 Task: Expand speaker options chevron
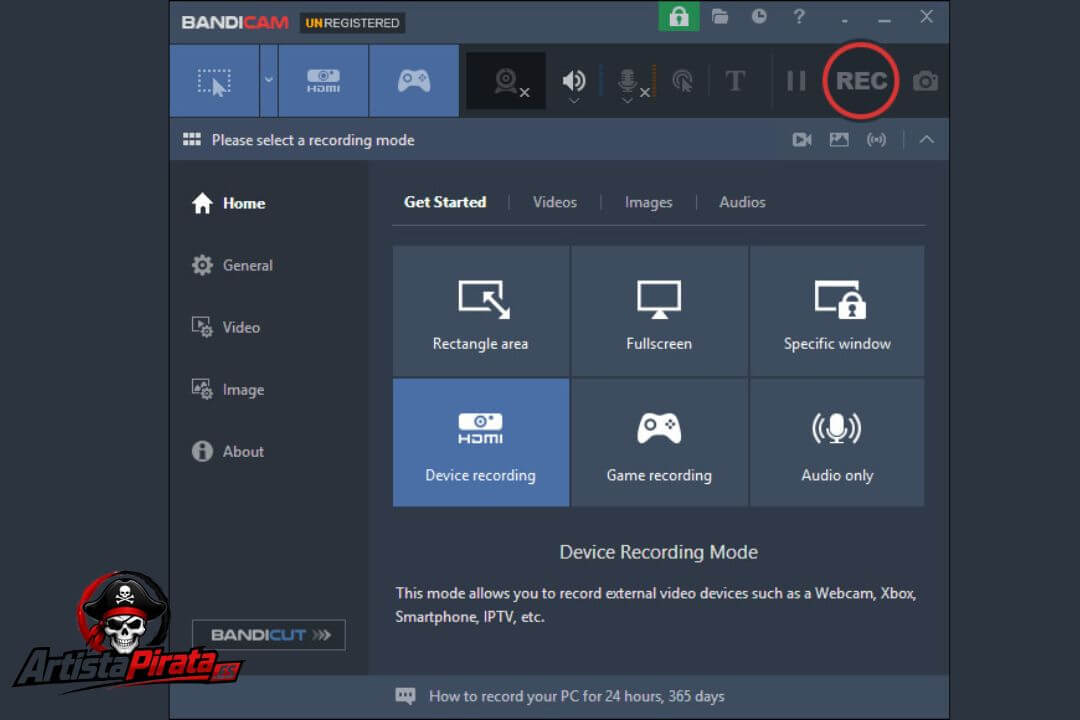[574, 101]
